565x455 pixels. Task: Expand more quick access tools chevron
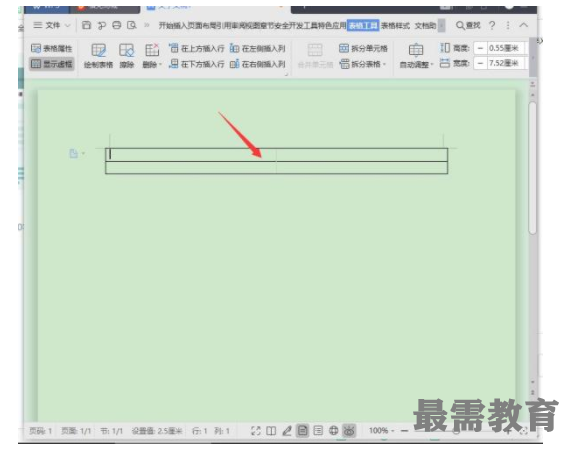pyautogui.click(x=147, y=25)
